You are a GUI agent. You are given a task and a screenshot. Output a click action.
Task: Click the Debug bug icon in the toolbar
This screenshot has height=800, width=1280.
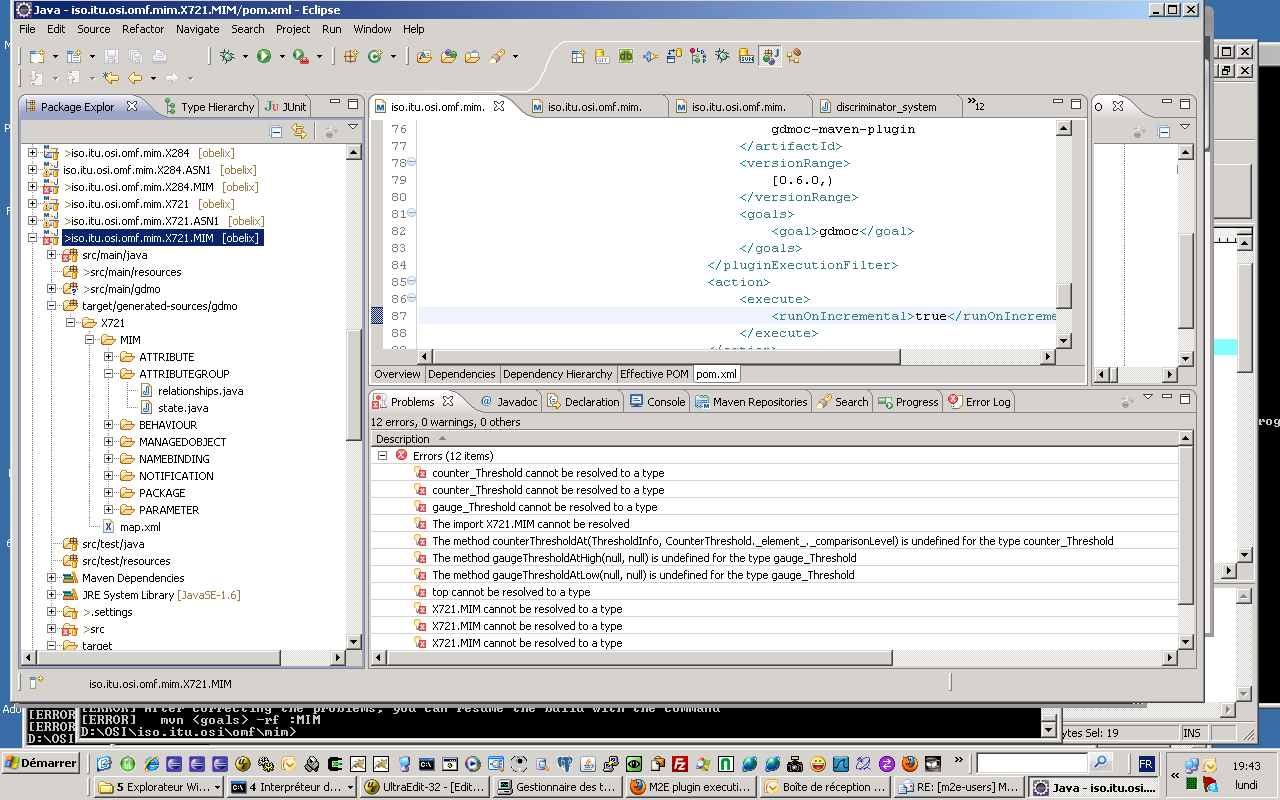(227, 57)
